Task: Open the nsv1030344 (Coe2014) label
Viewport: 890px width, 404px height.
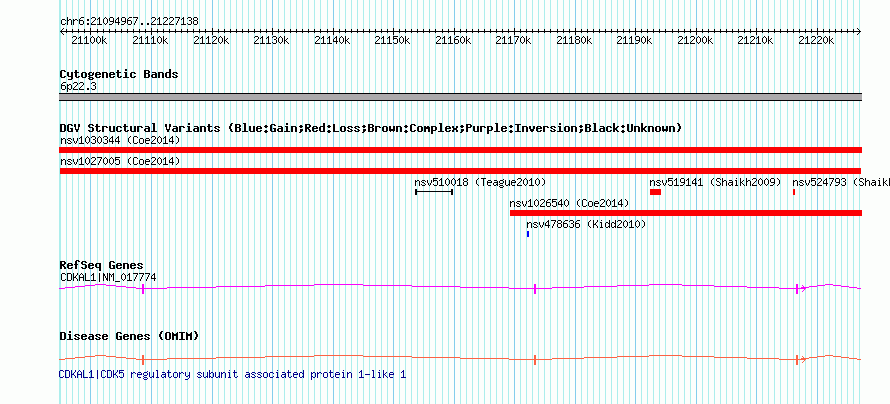Action: (x=120, y=140)
